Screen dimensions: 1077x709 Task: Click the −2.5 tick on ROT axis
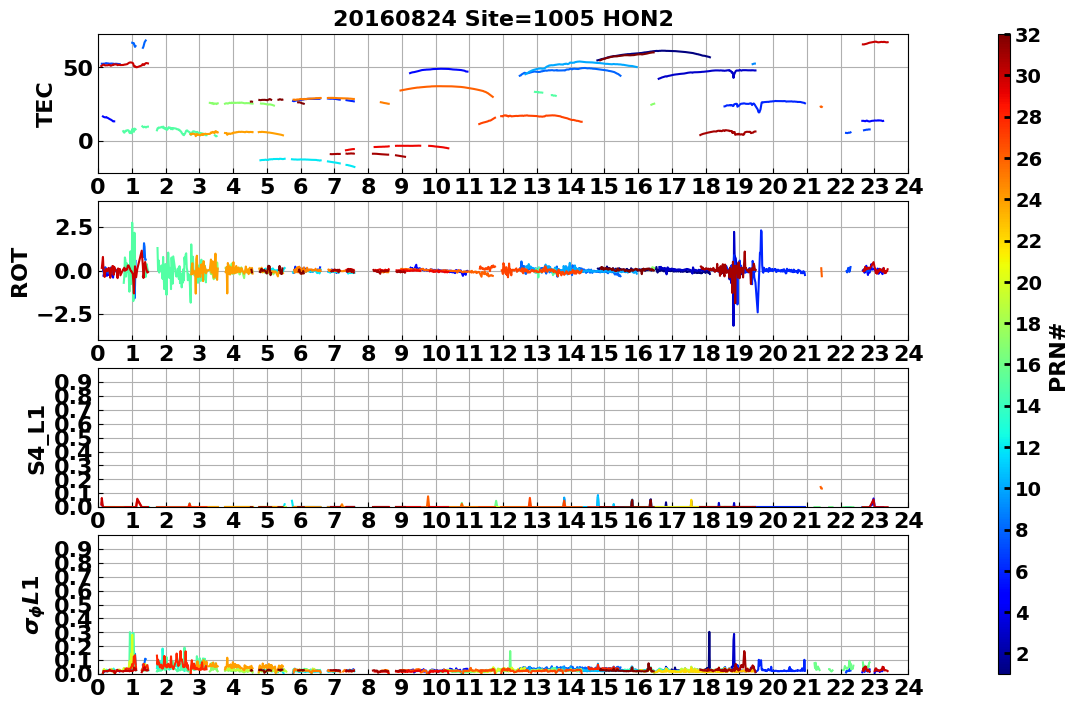tap(64, 315)
